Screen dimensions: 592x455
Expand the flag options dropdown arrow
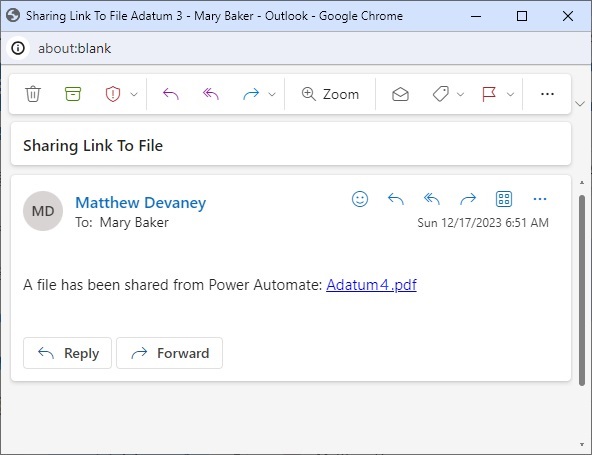click(510, 94)
